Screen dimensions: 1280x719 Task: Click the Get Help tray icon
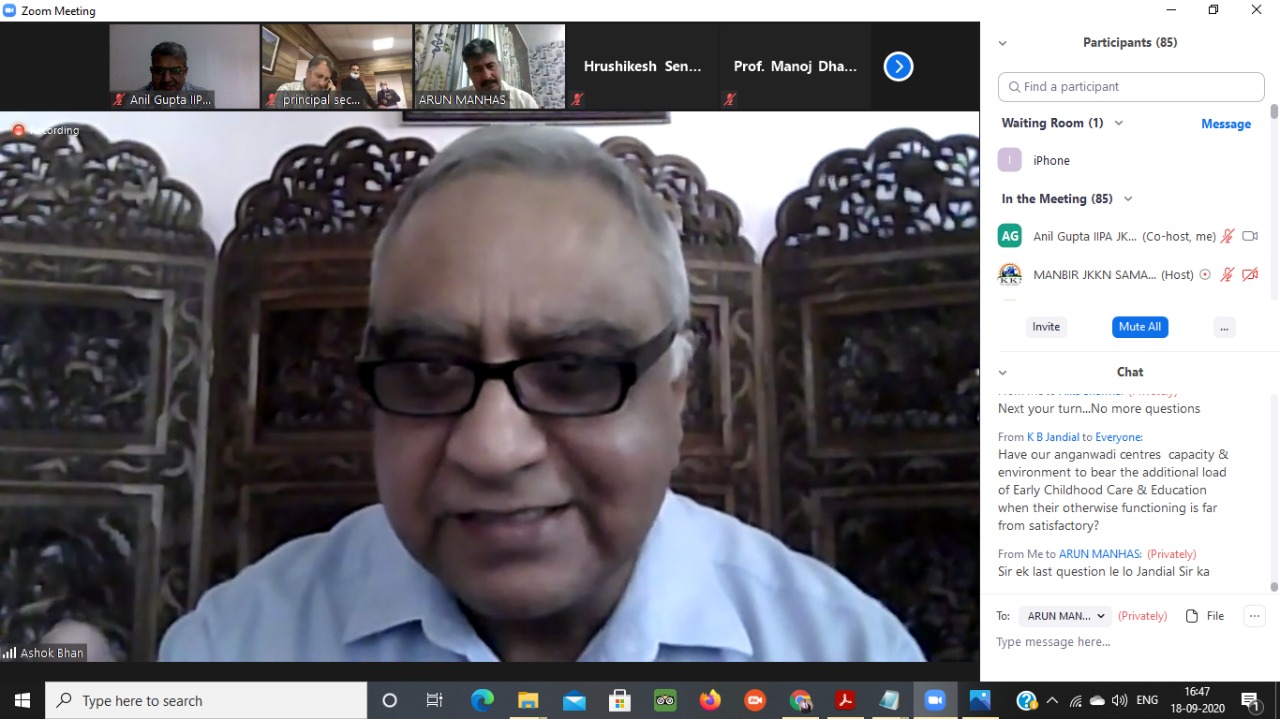pos(1026,701)
